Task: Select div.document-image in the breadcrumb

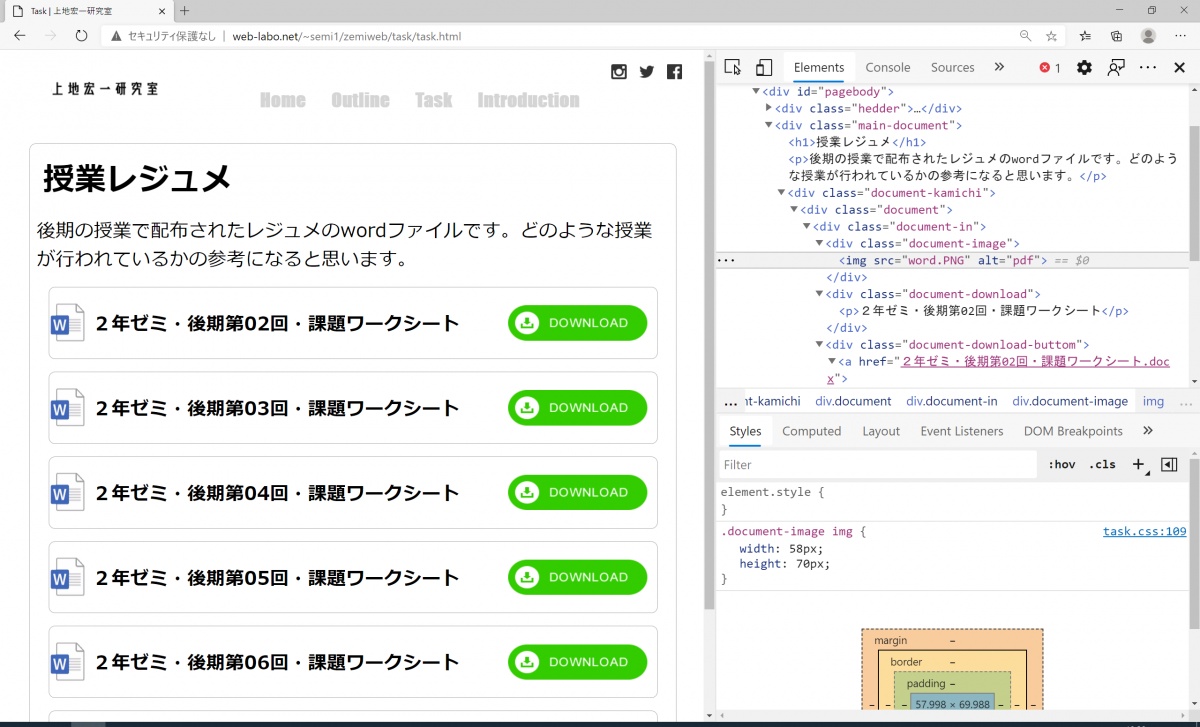Action: click(x=1069, y=401)
